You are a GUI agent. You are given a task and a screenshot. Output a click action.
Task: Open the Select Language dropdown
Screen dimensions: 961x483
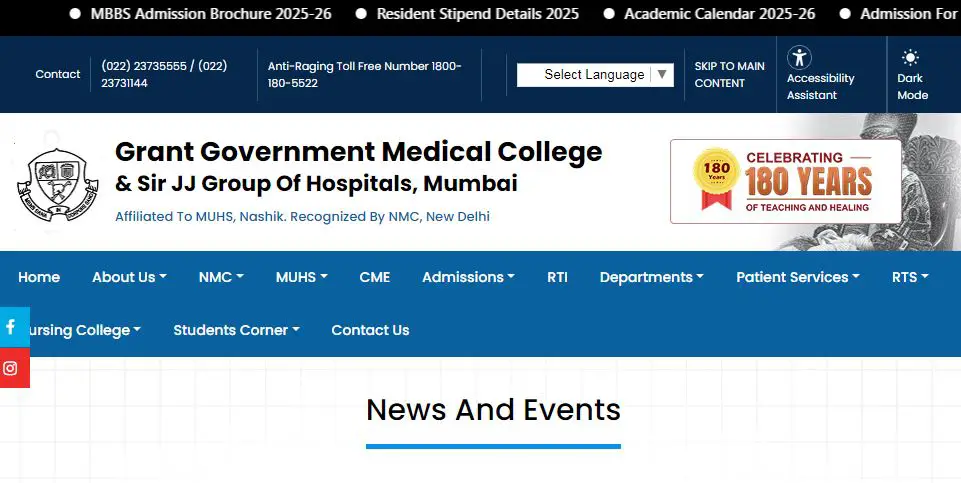coord(595,75)
